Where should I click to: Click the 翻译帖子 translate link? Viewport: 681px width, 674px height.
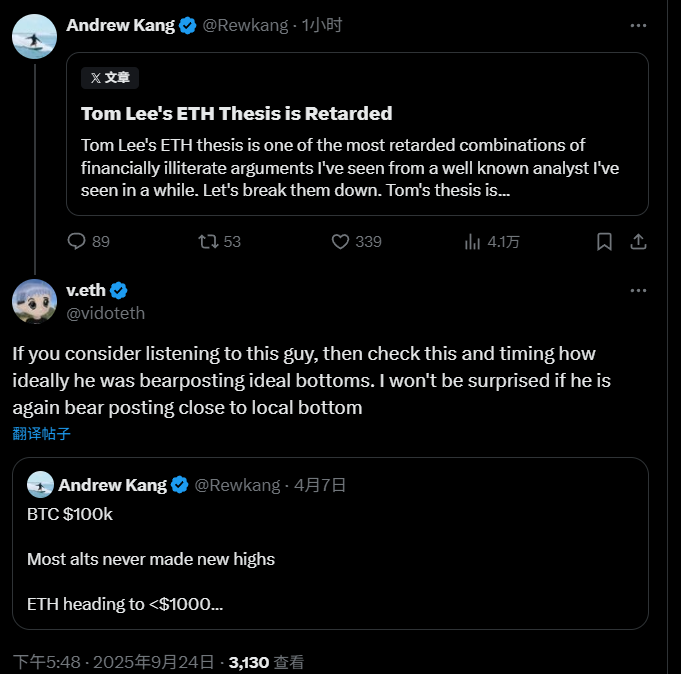(x=42, y=433)
